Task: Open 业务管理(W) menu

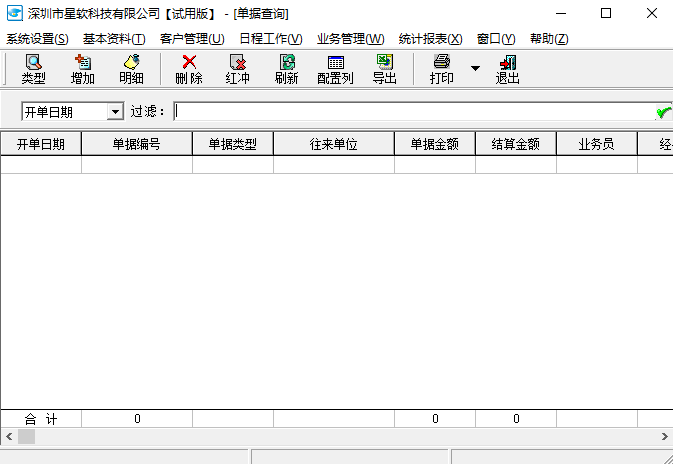Action: [351, 39]
